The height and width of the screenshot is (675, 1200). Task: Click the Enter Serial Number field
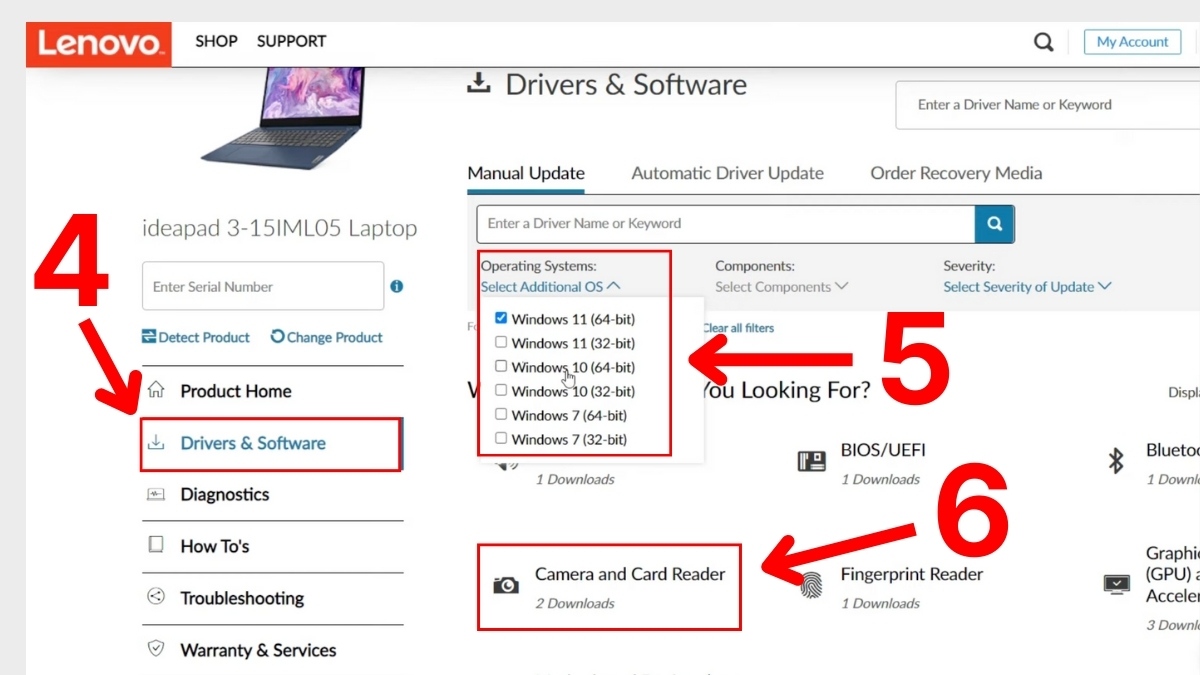(x=263, y=286)
